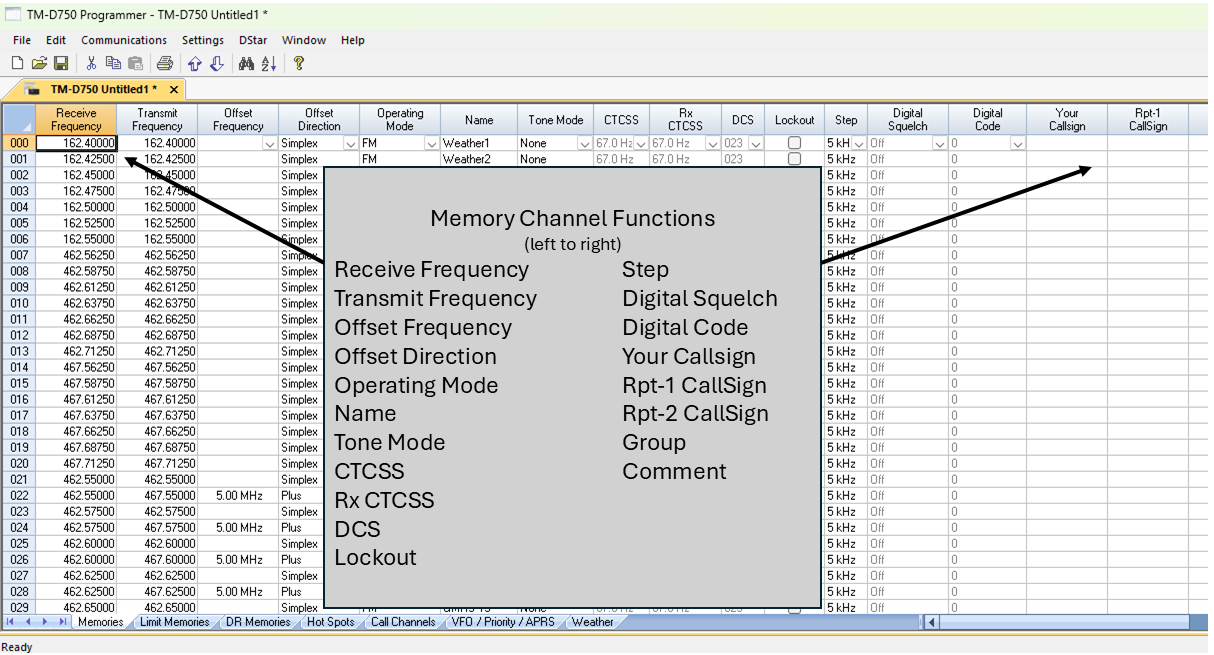
Task: Click the scrollbar left arrow under the grid
Action: [x=931, y=622]
